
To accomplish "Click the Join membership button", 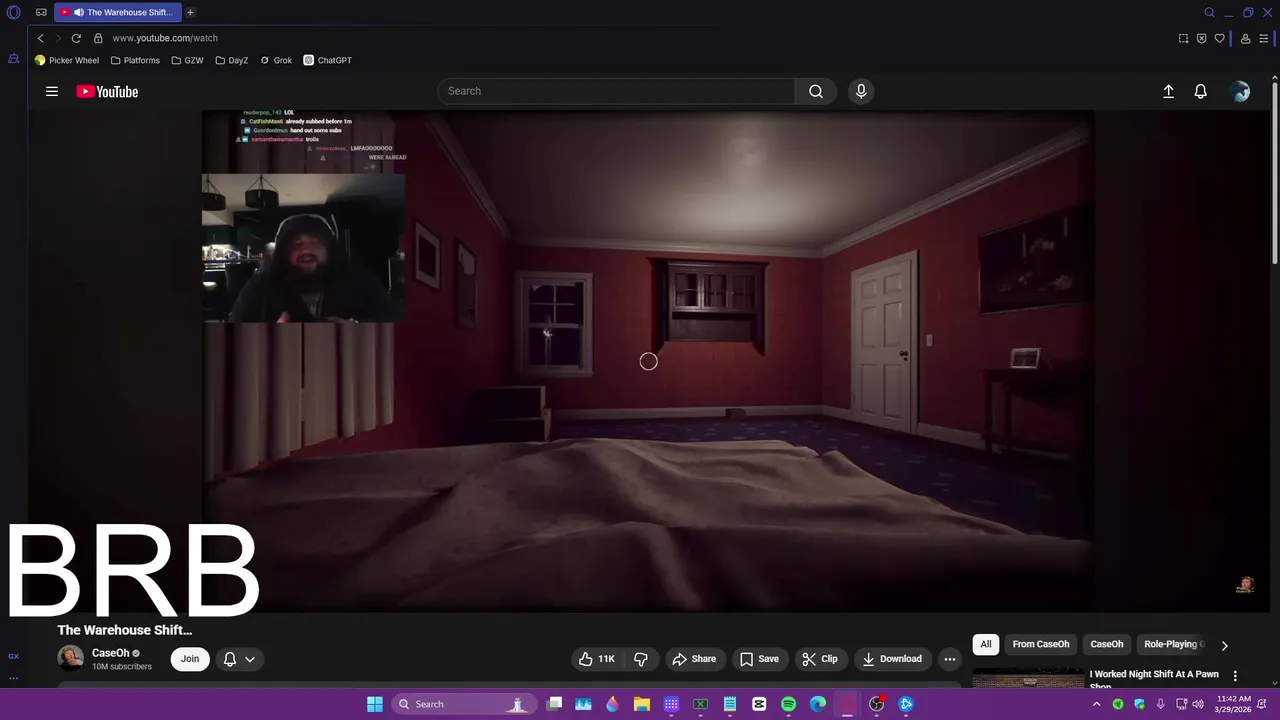I will [x=190, y=659].
